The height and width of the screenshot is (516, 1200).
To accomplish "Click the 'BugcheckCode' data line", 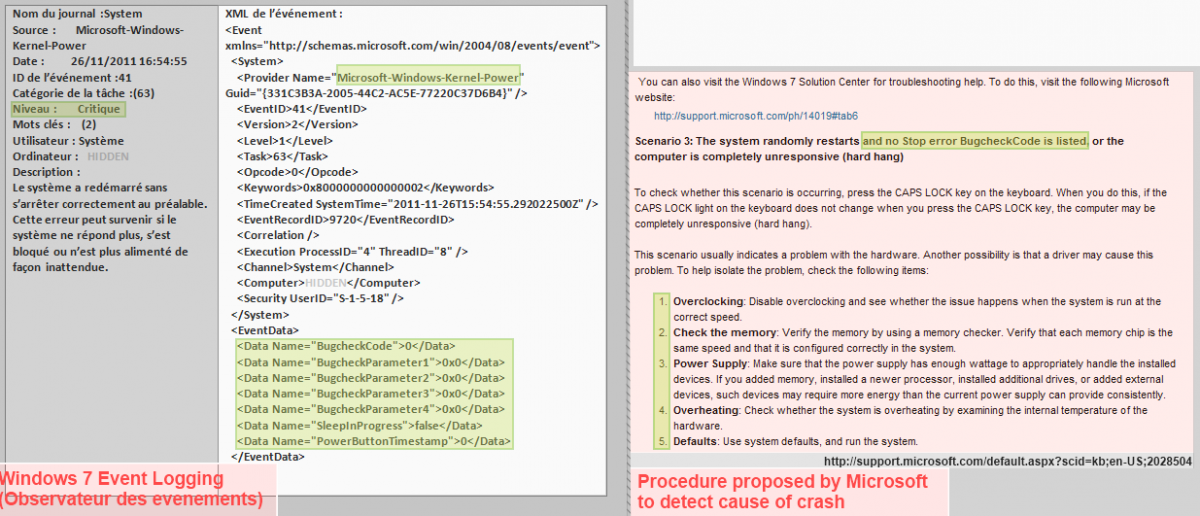I will (346, 346).
